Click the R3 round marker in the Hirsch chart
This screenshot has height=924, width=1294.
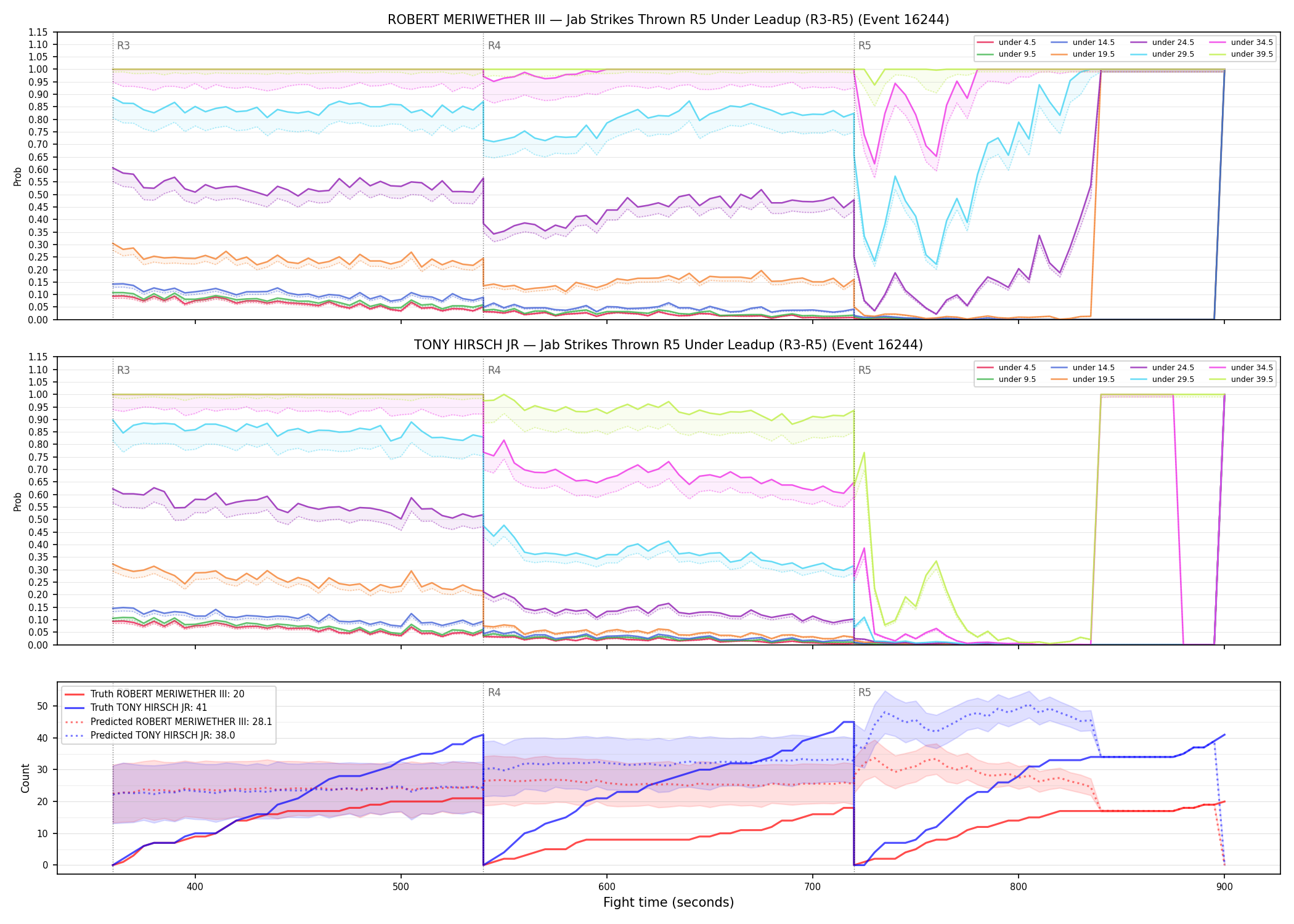[123, 370]
